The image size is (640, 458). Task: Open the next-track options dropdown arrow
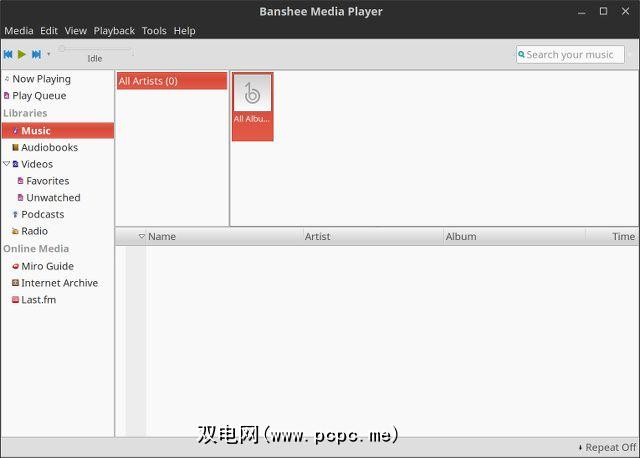point(49,54)
